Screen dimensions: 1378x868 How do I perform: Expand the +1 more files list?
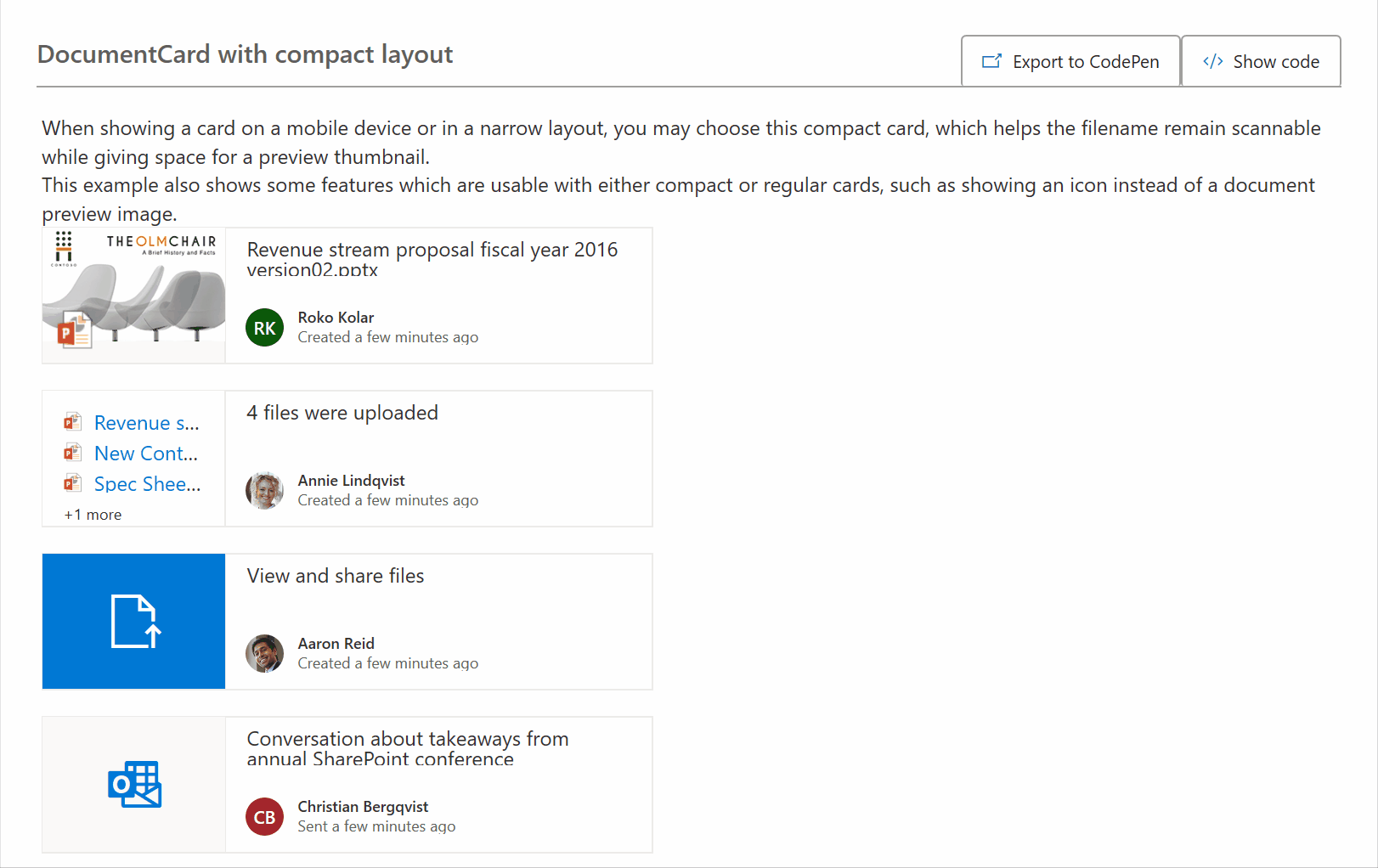[92, 514]
